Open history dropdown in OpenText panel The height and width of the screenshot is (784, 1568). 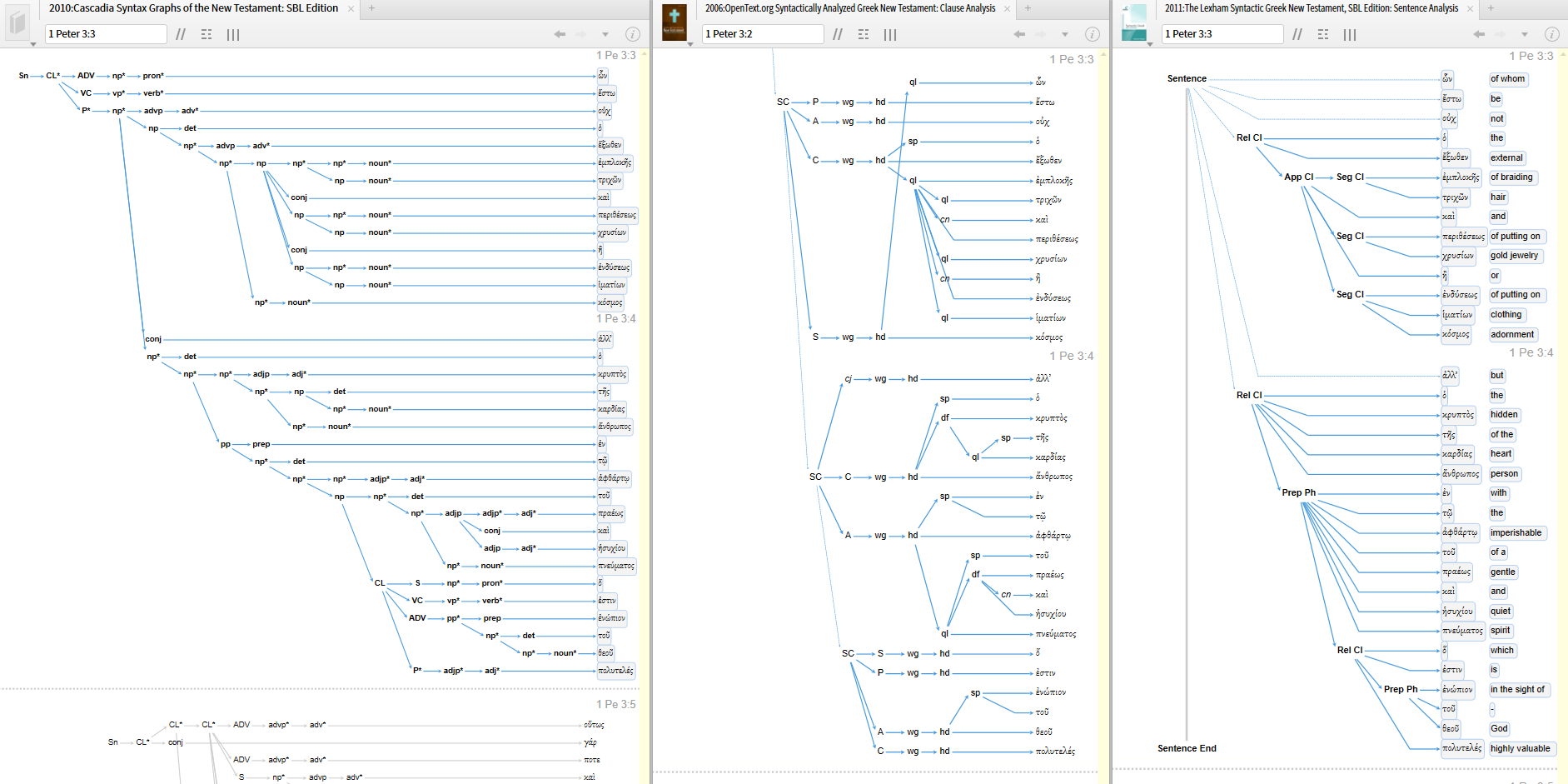coord(1065,34)
